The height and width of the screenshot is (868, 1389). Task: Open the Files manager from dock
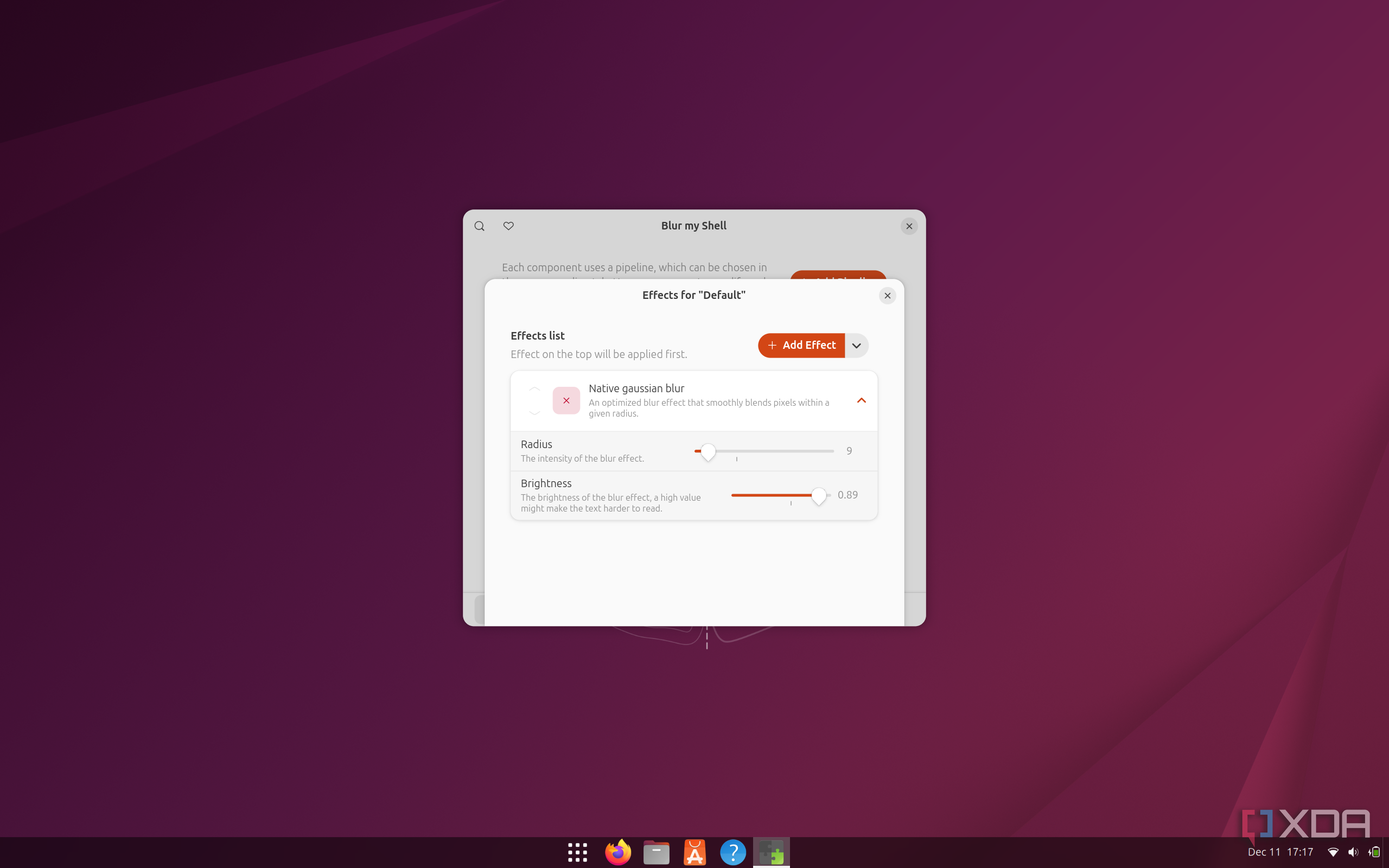point(656,852)
